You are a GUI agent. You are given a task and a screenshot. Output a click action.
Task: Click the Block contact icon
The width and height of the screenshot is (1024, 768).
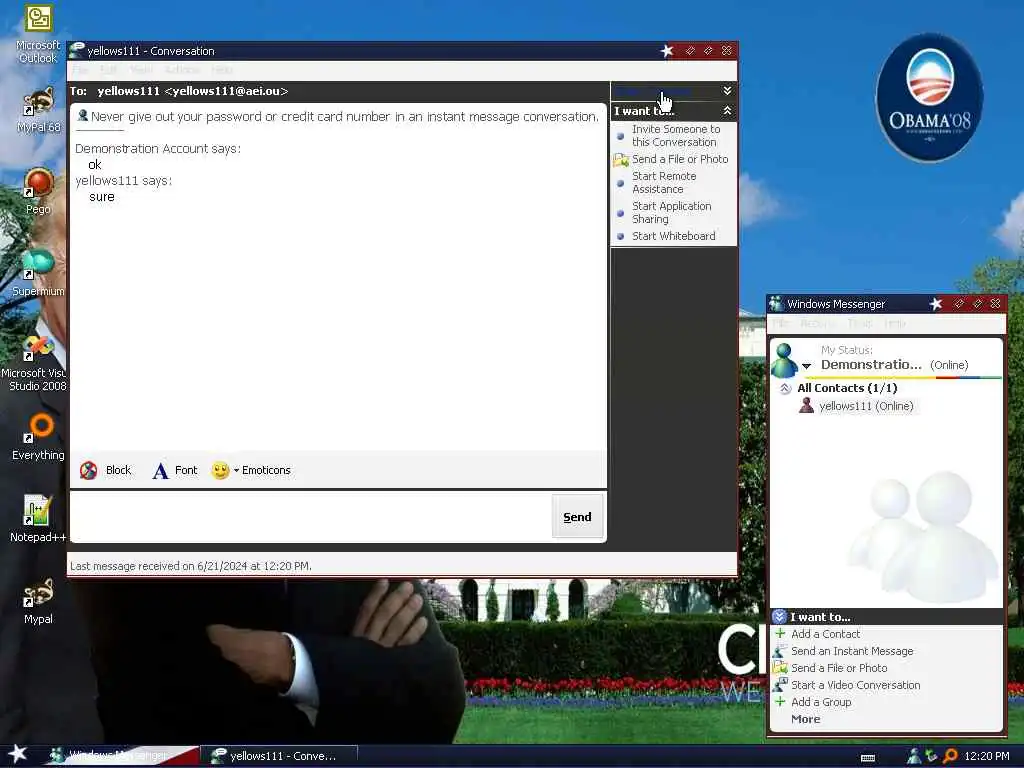coord(89,470)
